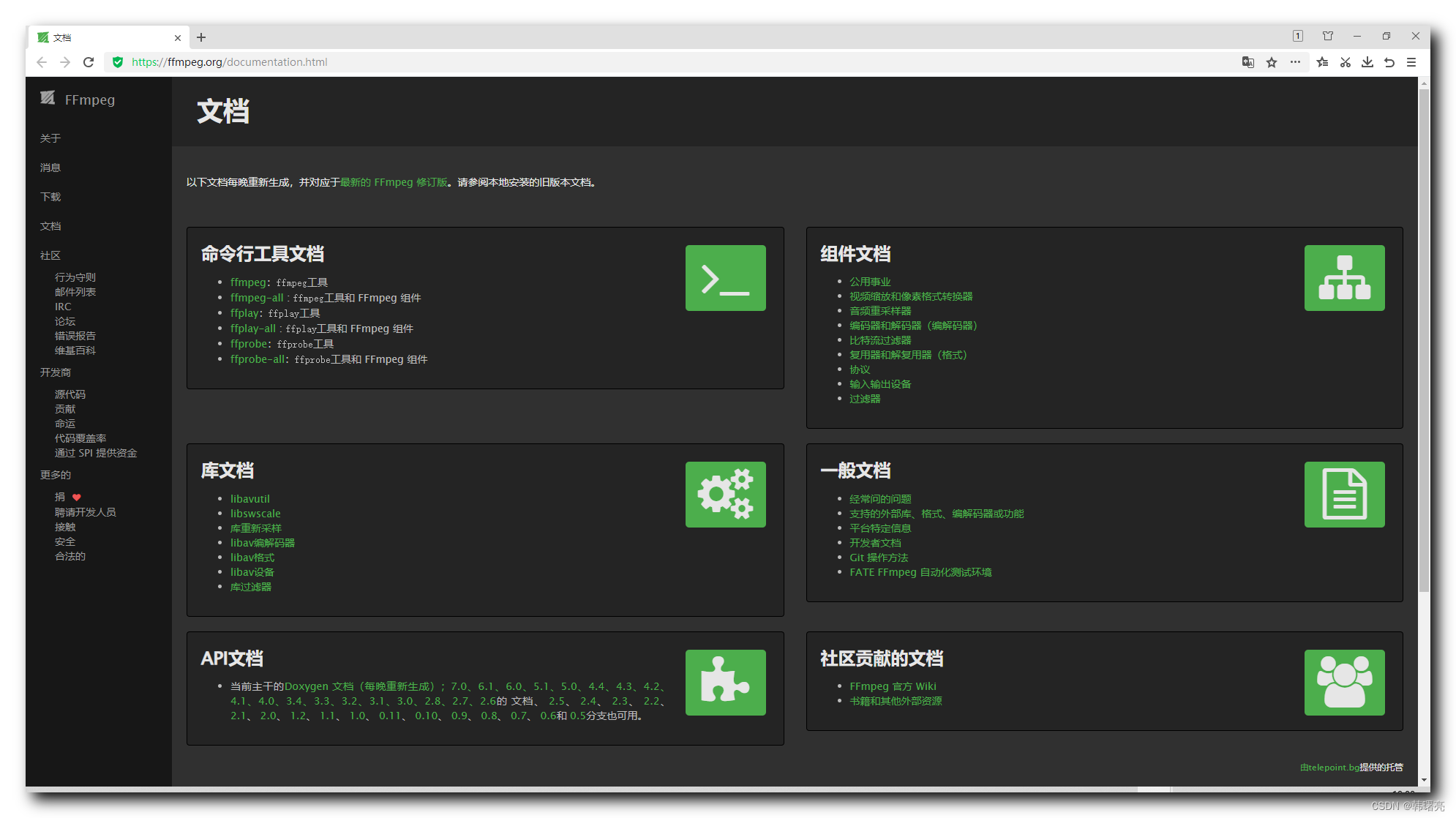Viewport: 1456px width, 818px height.
Task: Click the green terminal command-line icon
Action: point(725,278)
